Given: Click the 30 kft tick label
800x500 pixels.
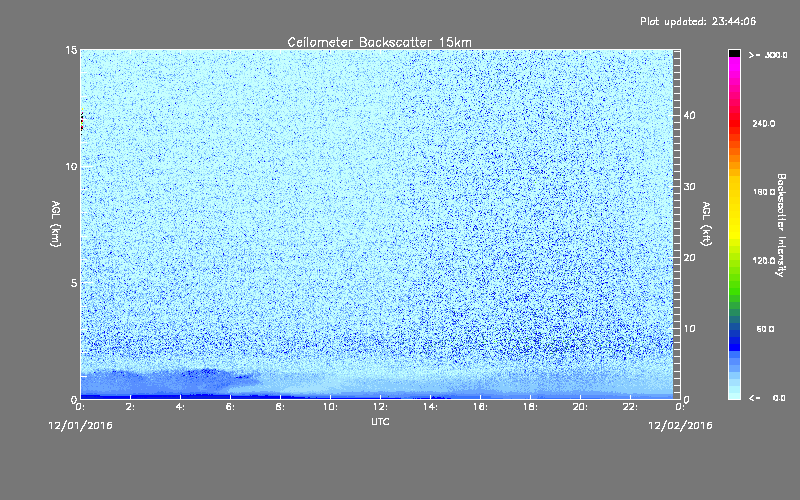Looking at the screenshot, I should (689, 187).
